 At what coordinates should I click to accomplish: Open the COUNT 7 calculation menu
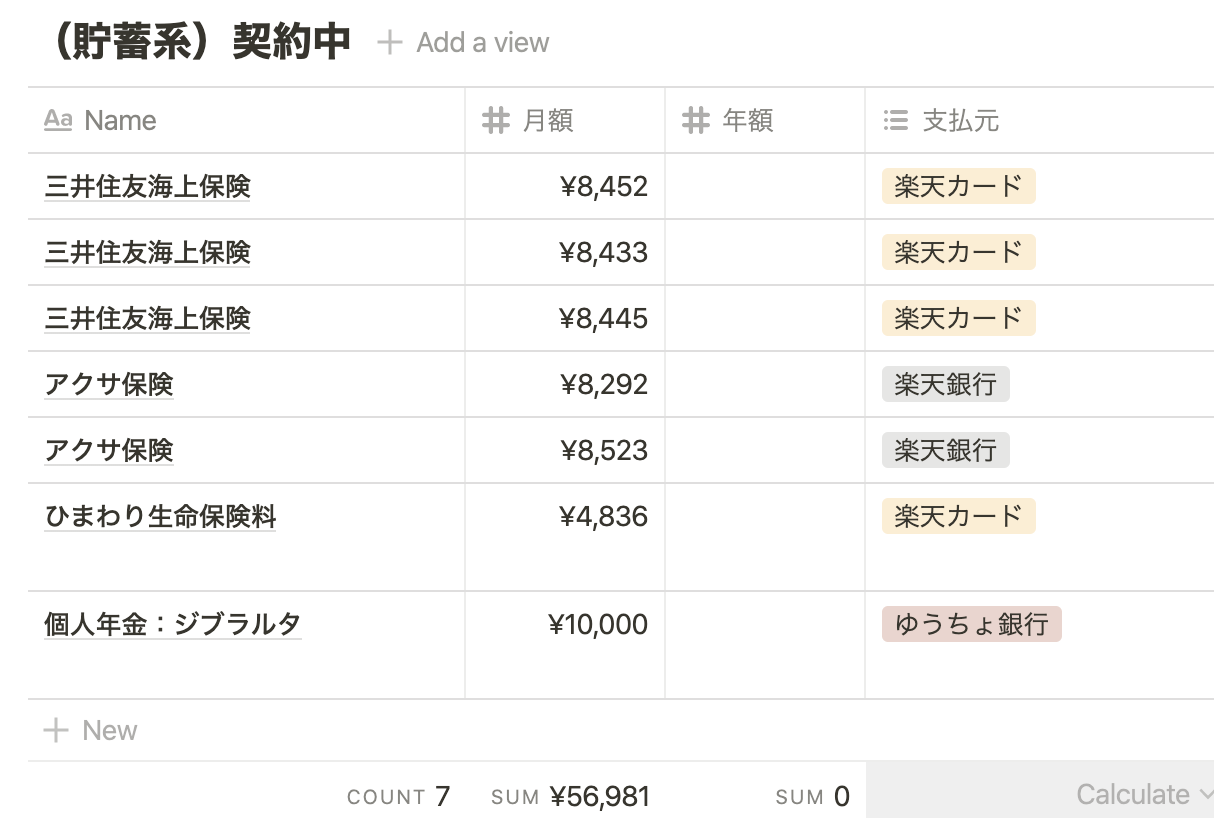[398, 796]
